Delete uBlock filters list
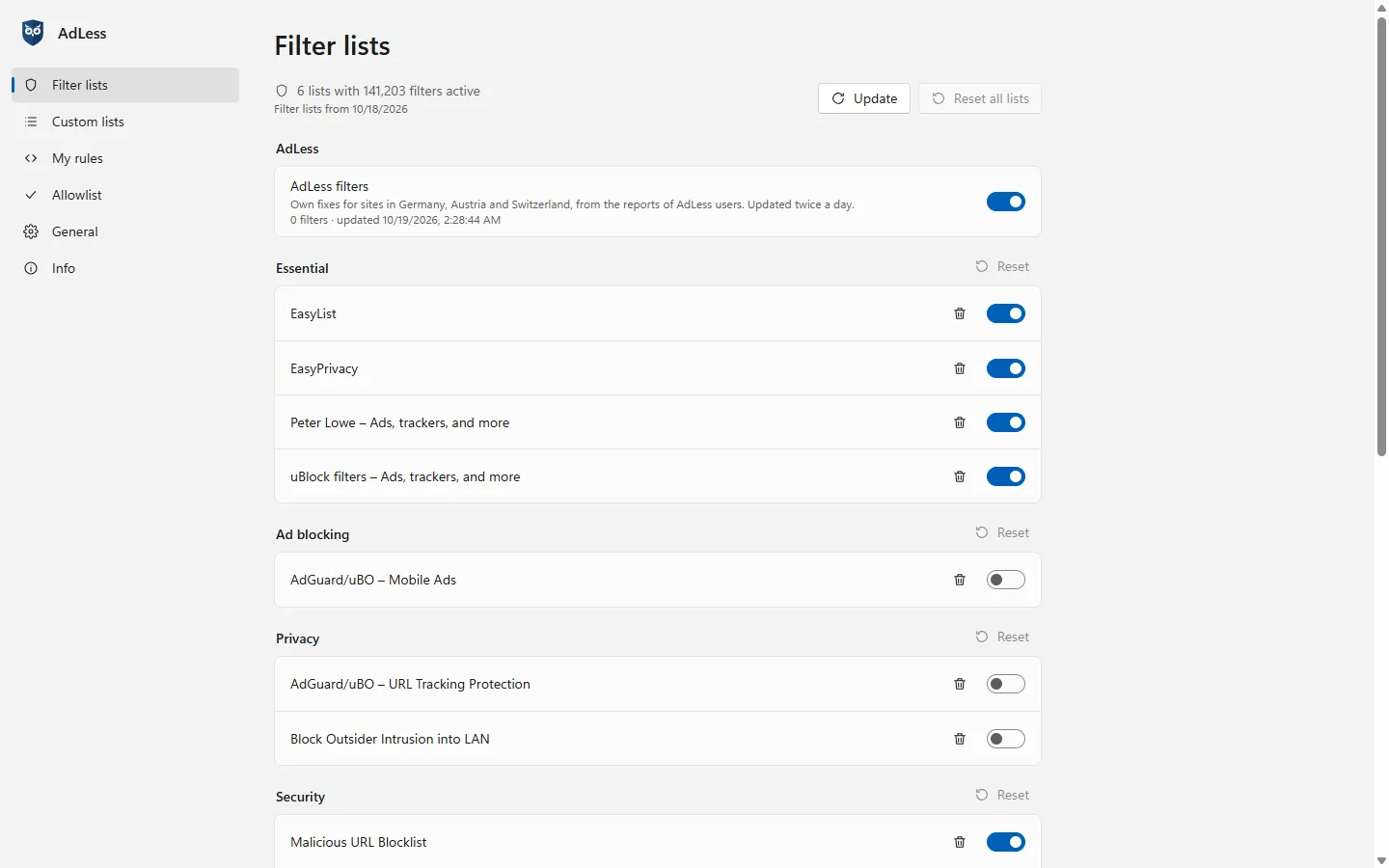The height and width of the screenshot is (868, 1389). click(960, 476)
